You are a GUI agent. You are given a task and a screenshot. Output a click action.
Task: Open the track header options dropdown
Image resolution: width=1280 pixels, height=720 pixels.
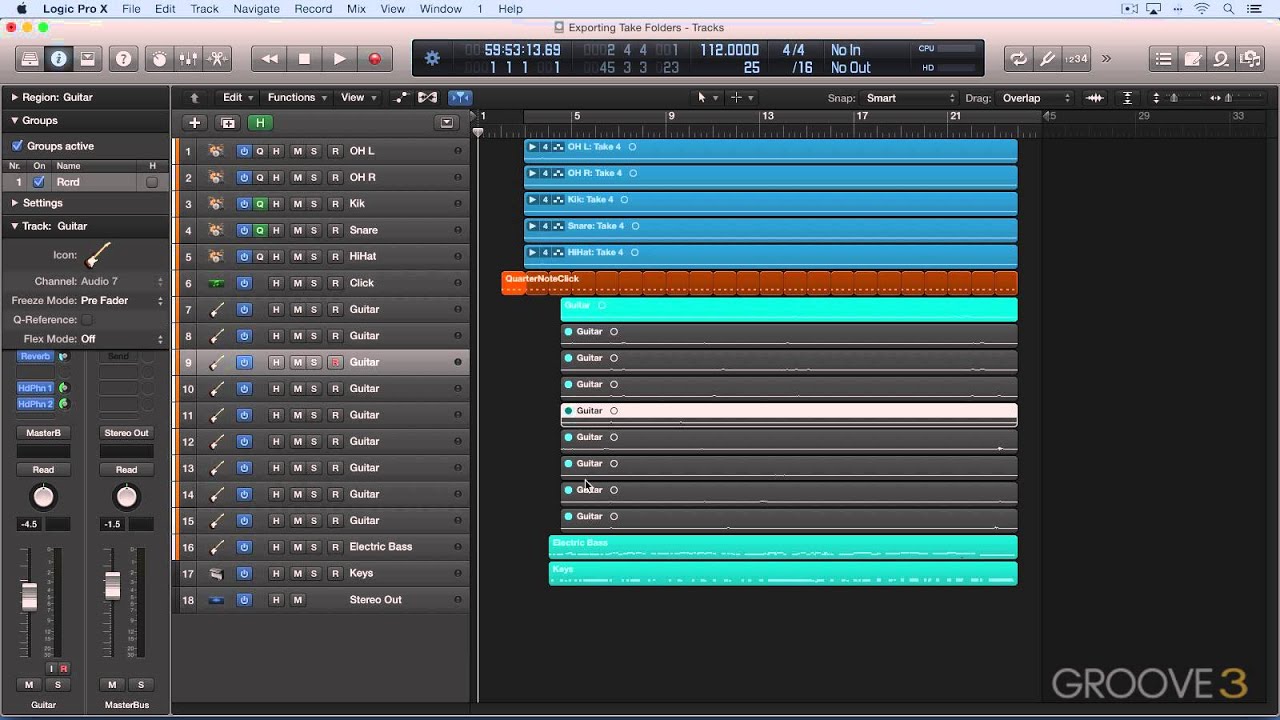click(x=447, y=123)
